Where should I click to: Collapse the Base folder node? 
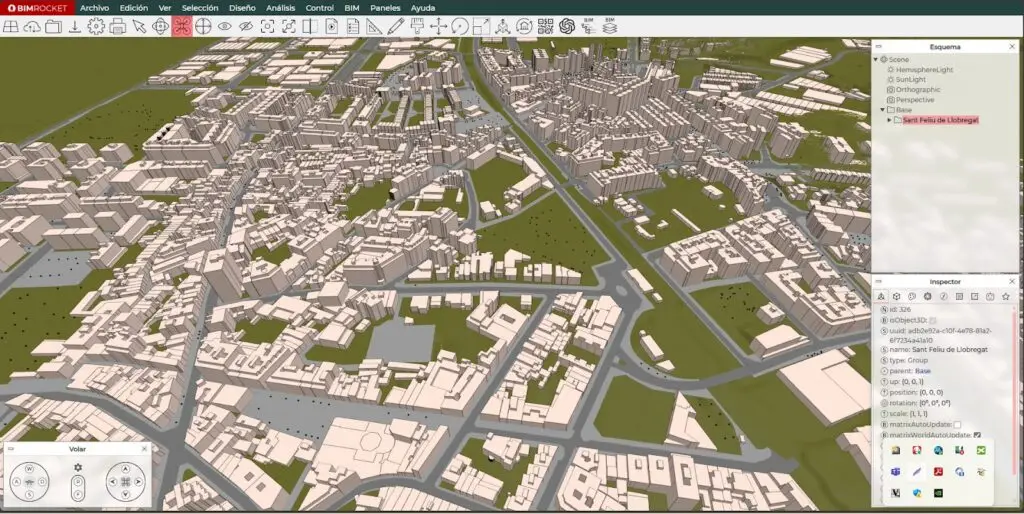click(x=881, y=110)
